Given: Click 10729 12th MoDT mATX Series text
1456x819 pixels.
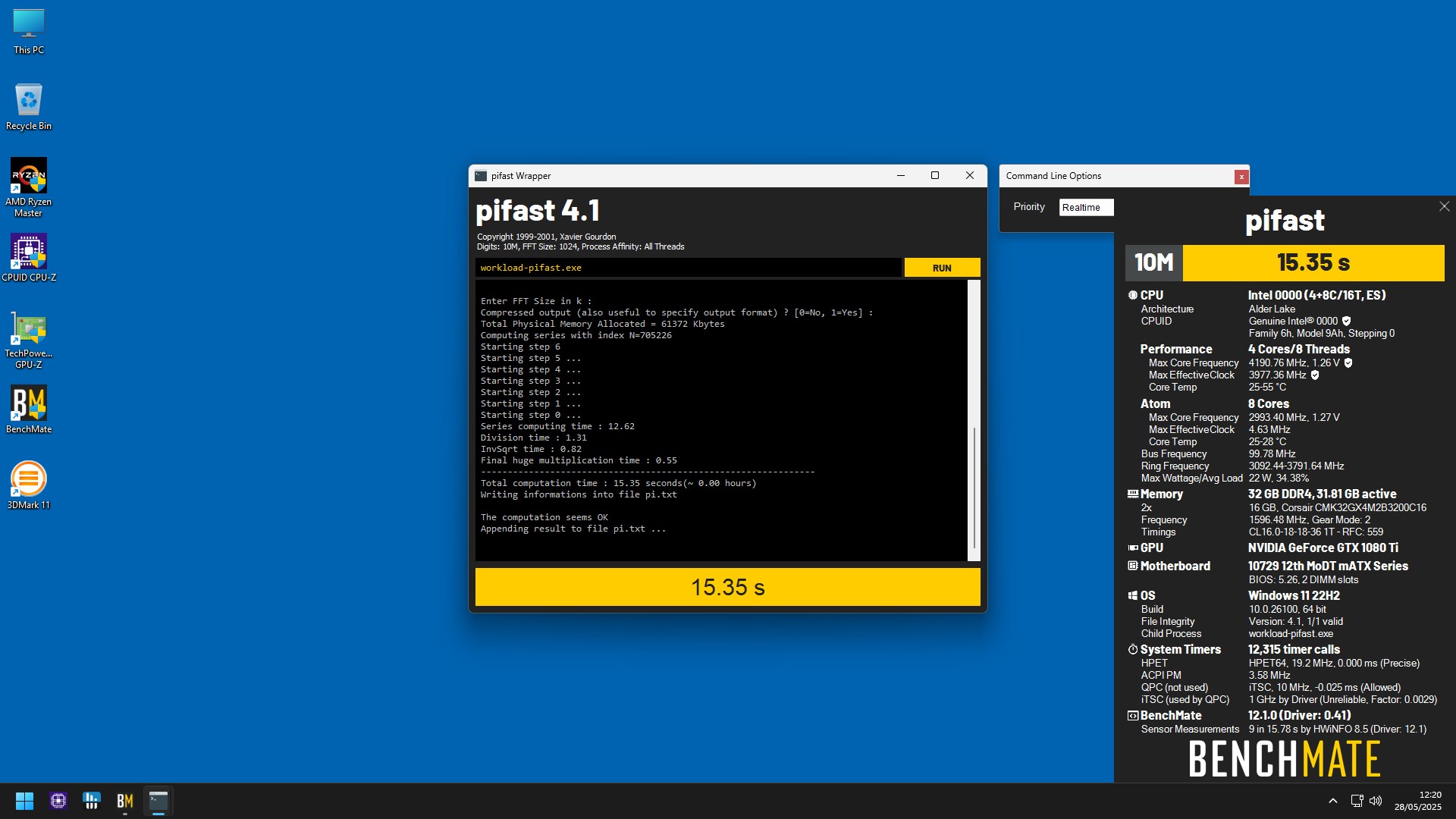Looking at the screenshot, I should (1328, 566).
